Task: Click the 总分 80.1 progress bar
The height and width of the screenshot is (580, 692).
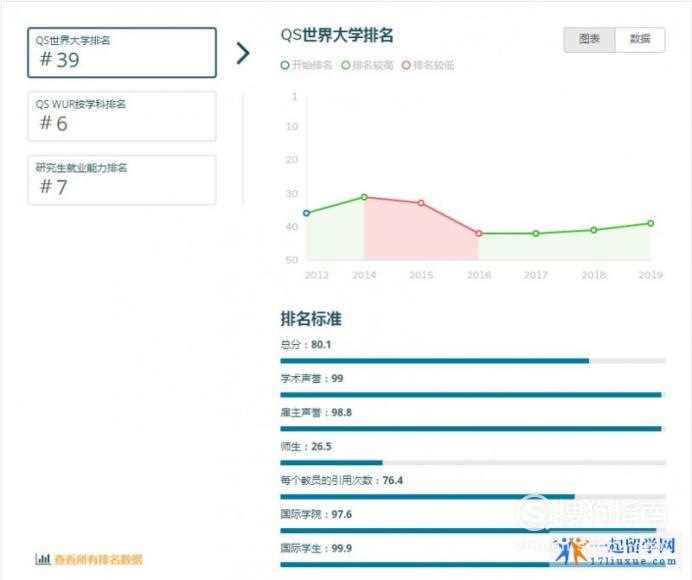Action: [x=473, y=361]
